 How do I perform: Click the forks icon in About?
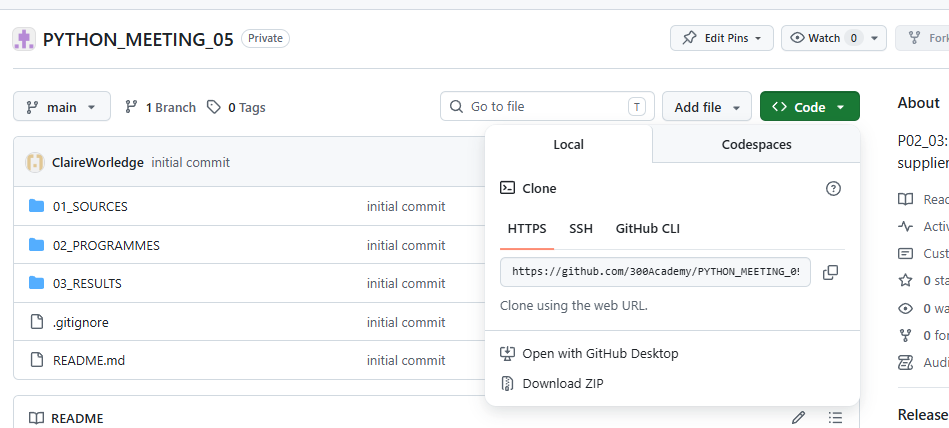point(905,335)
